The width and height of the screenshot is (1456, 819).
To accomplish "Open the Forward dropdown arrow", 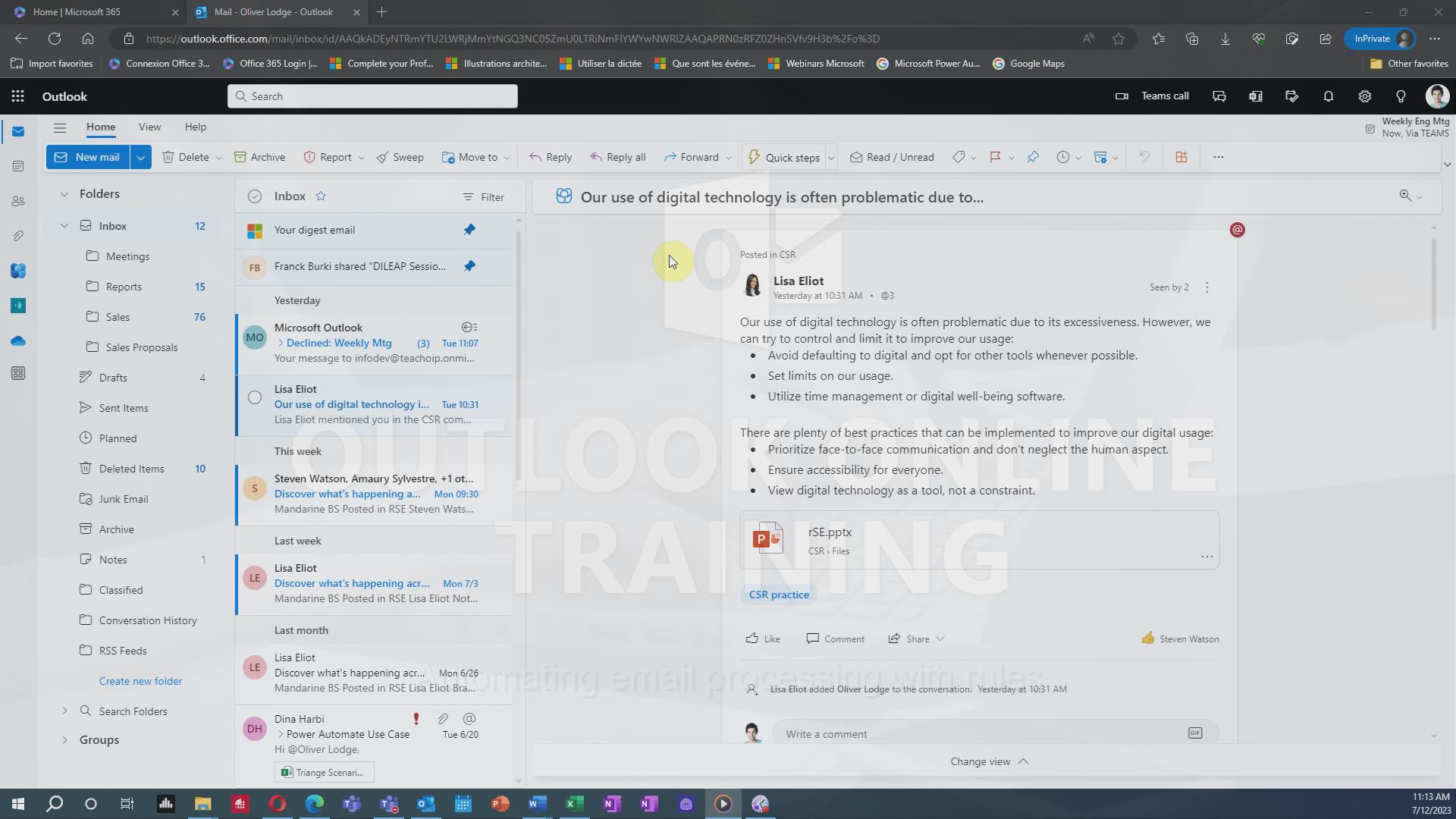I will pyautogui.click(x=728, y=158).
